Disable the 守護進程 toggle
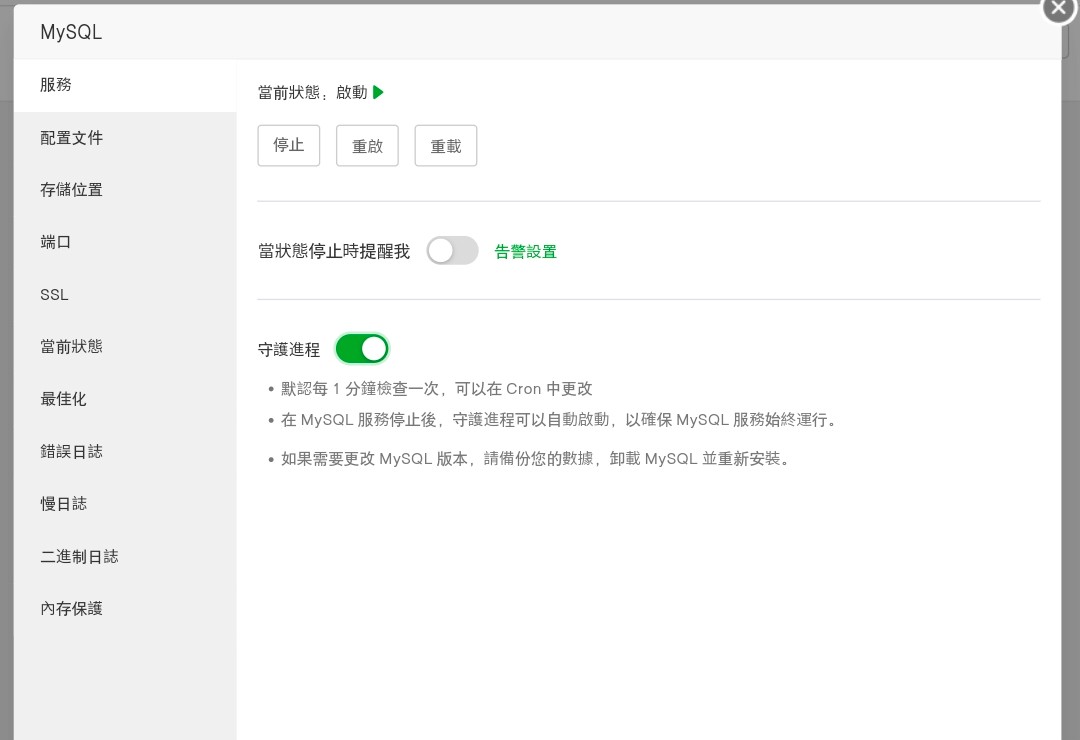The image size is (1080, 740). coord(362,349)
